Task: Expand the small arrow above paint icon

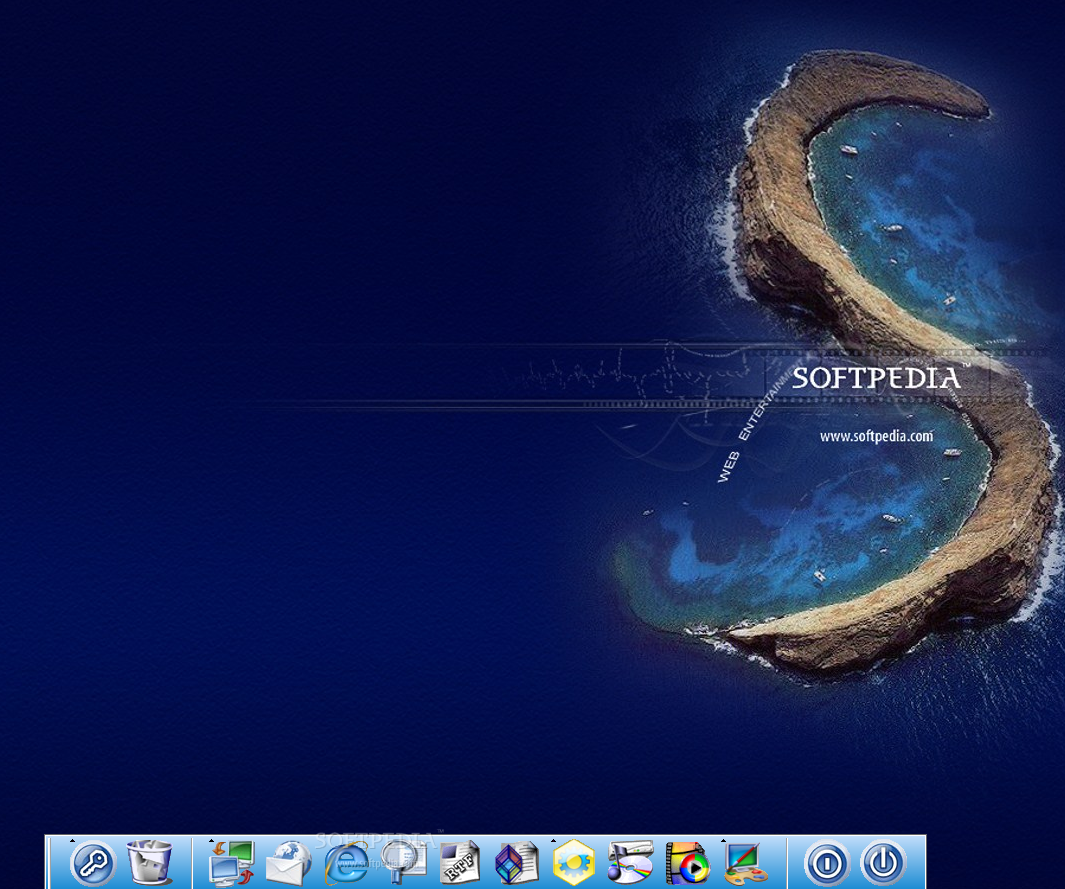Action: pyautogui.click(x=723, y=841)
